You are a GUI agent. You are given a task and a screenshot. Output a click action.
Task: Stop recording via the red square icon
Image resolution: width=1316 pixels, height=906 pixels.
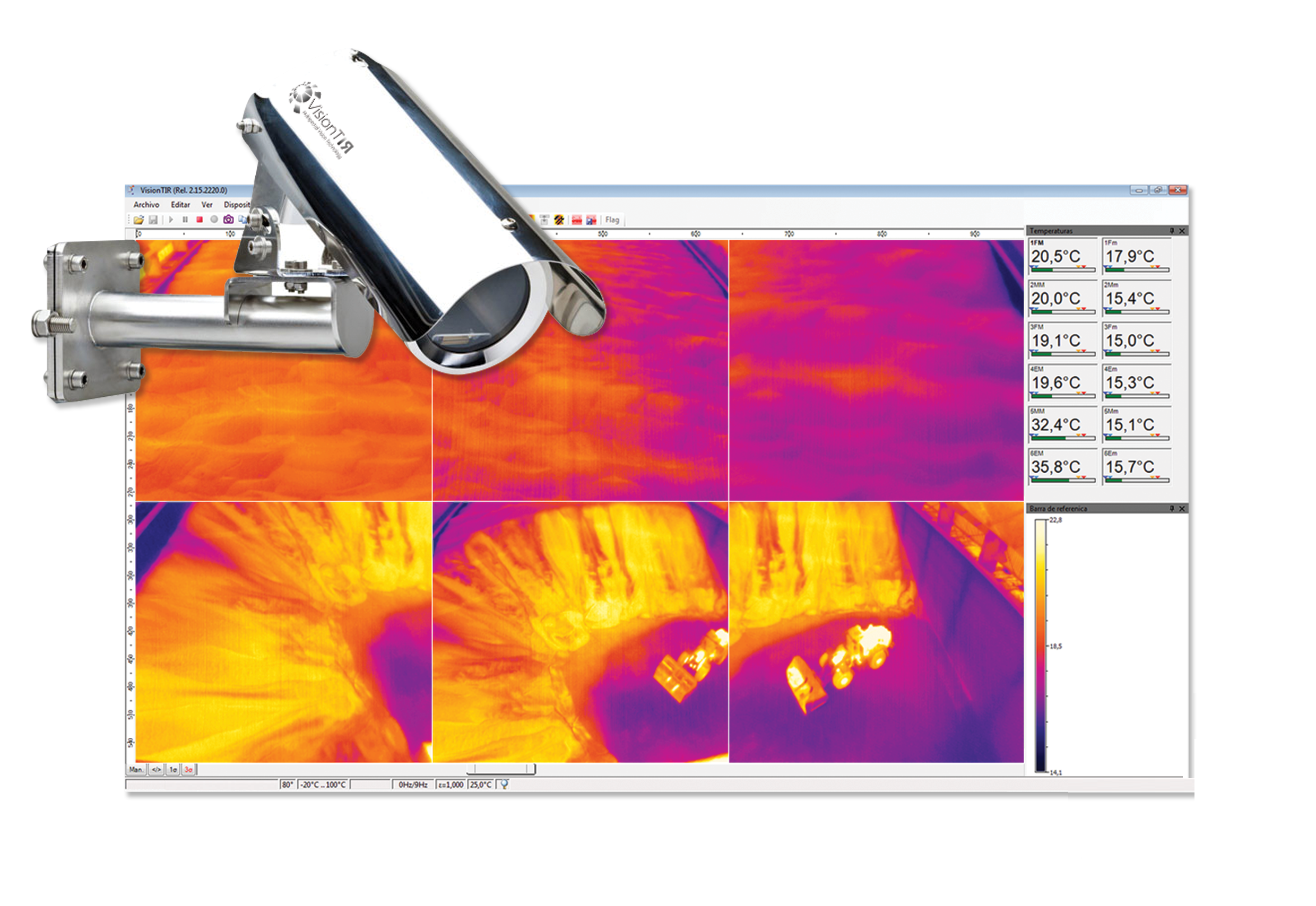(200, 220)
